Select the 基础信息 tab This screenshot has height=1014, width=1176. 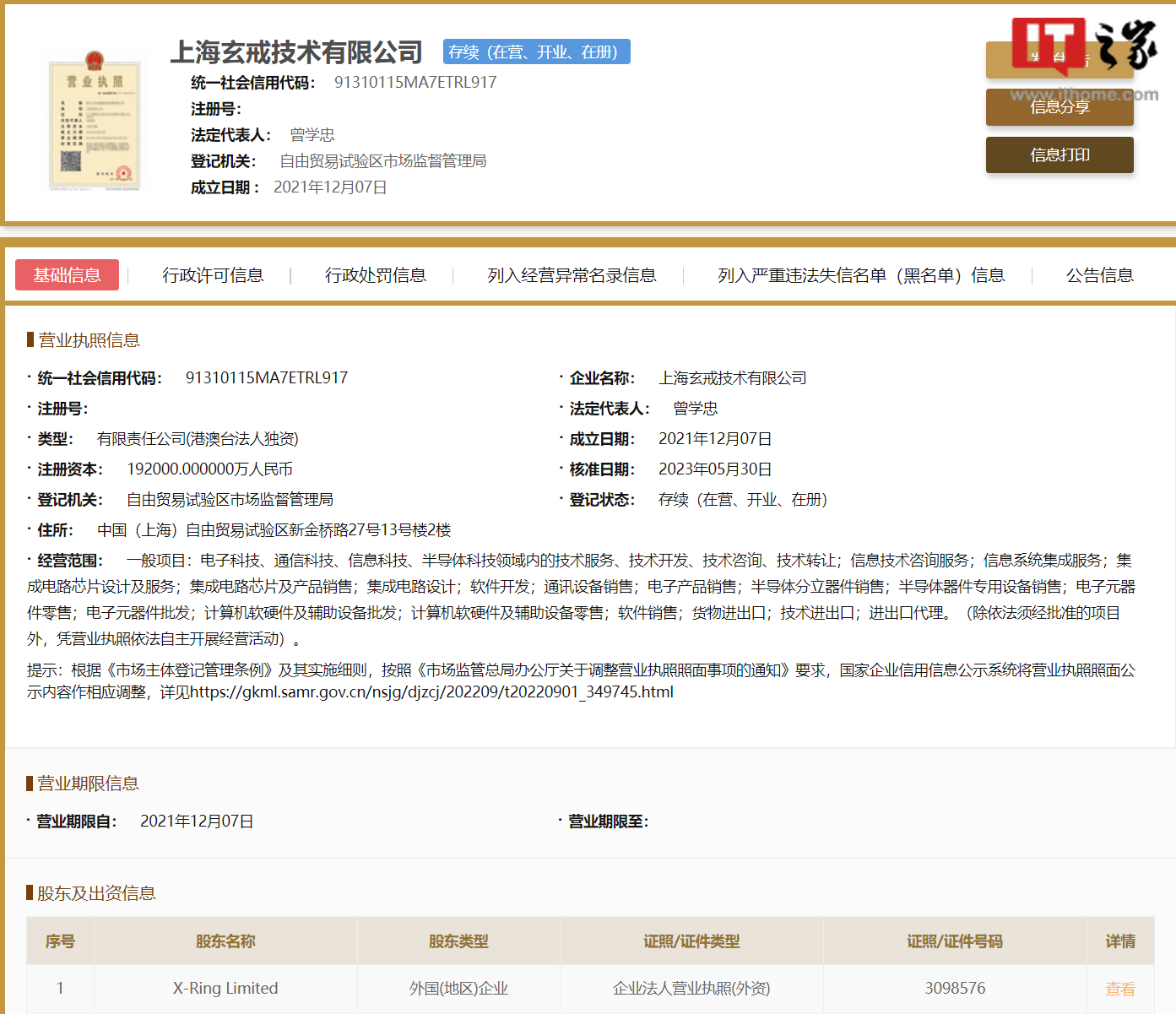point(67,275)
